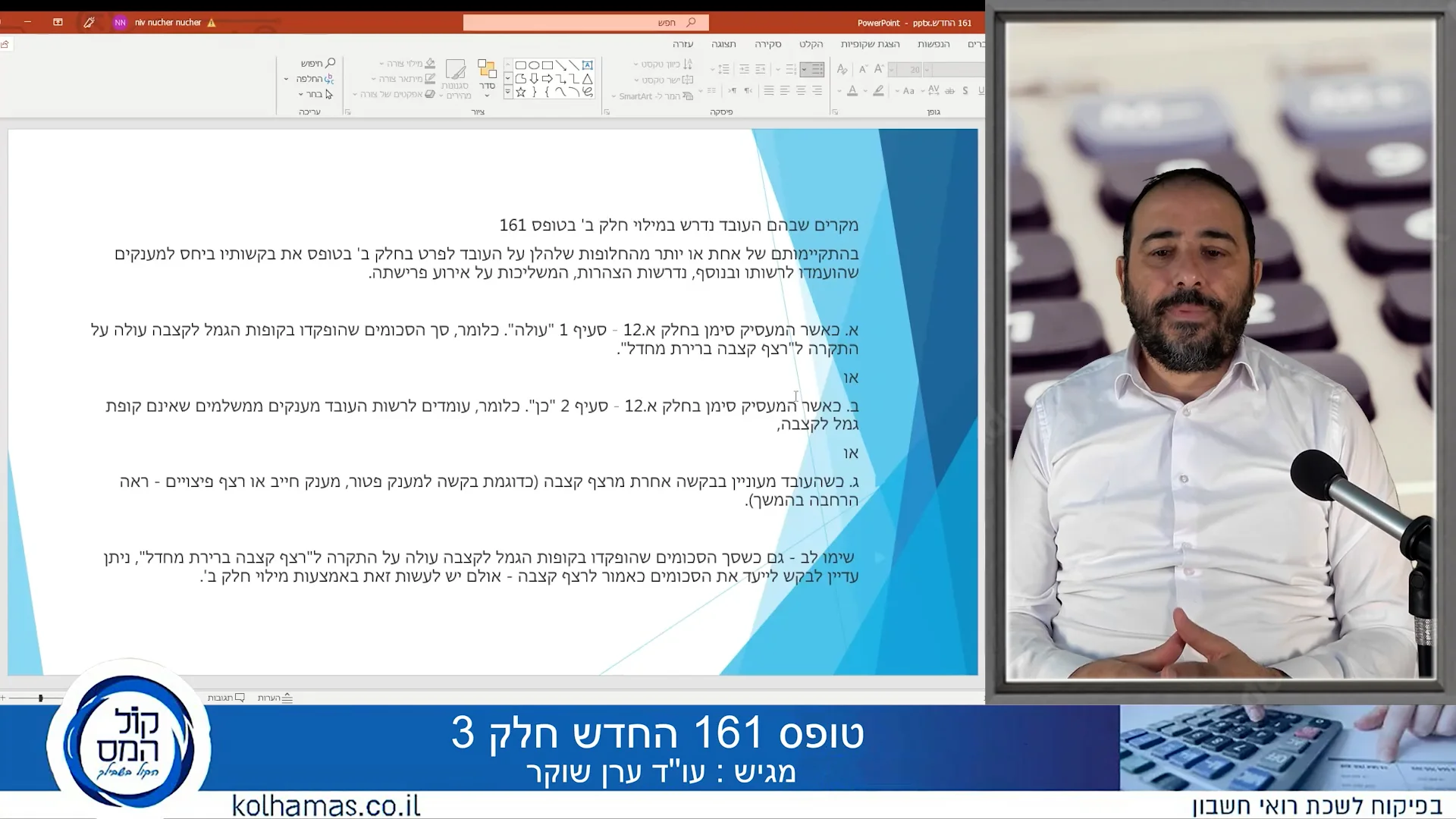This screenshot has width=1456, height=819.
Task: Click inside the search box at the top
Action: click(x=584, y=22)
